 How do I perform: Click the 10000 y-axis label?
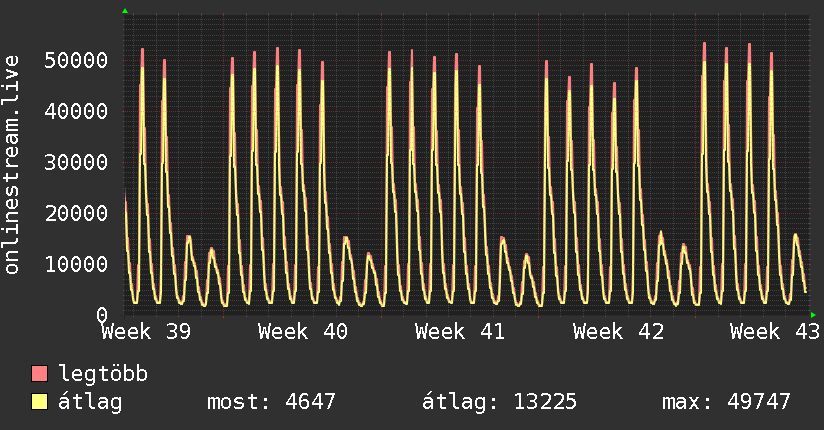pyautogui.click(x=76, y=264)
